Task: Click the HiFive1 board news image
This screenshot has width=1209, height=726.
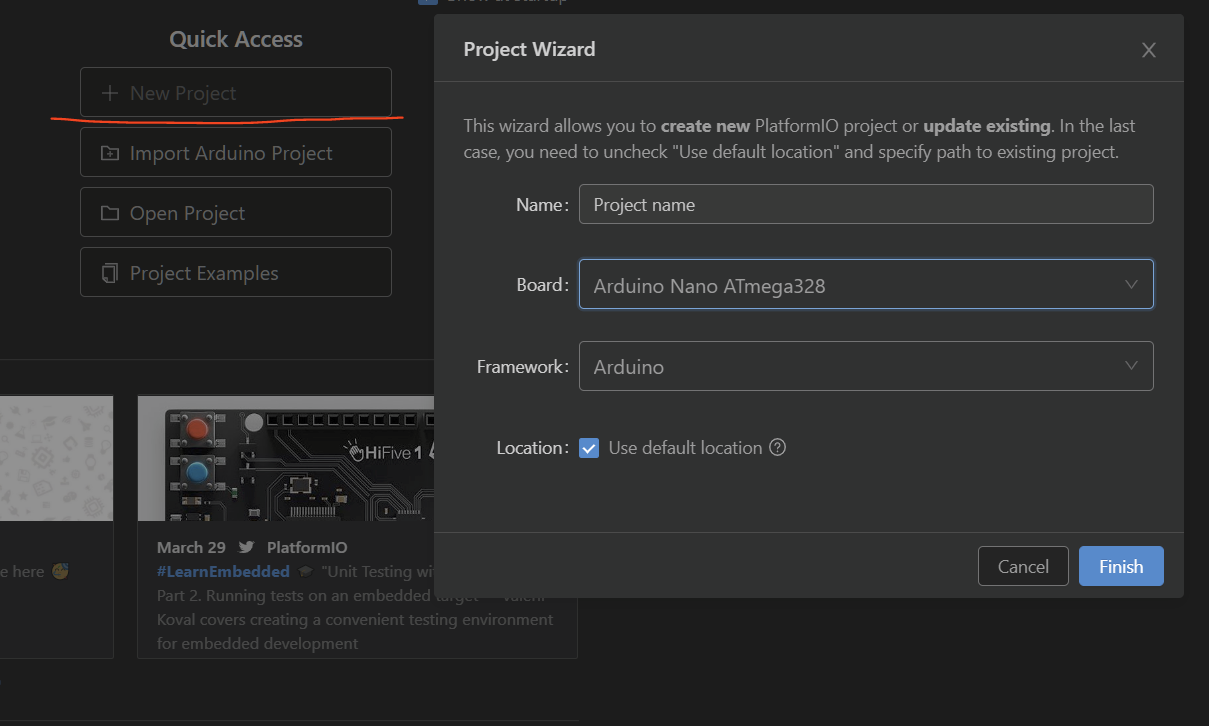Action: tap(286, 458)
